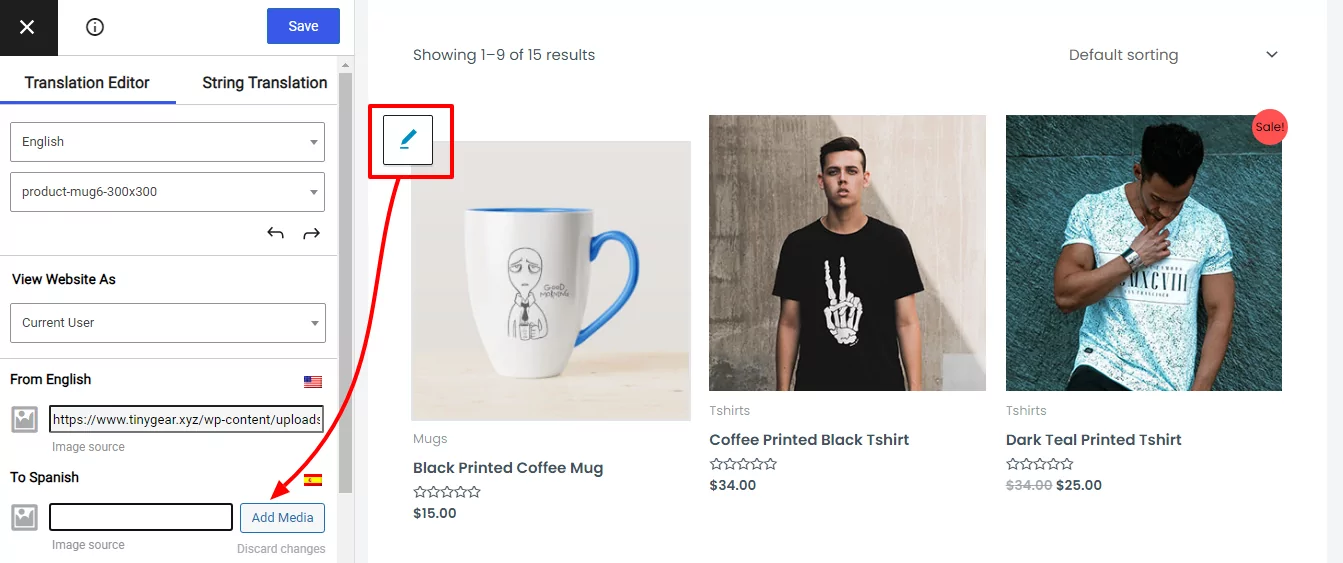Click the Discard changes link
The width and height of the screenshot is (1343, 563).
[x=281, y=549]
